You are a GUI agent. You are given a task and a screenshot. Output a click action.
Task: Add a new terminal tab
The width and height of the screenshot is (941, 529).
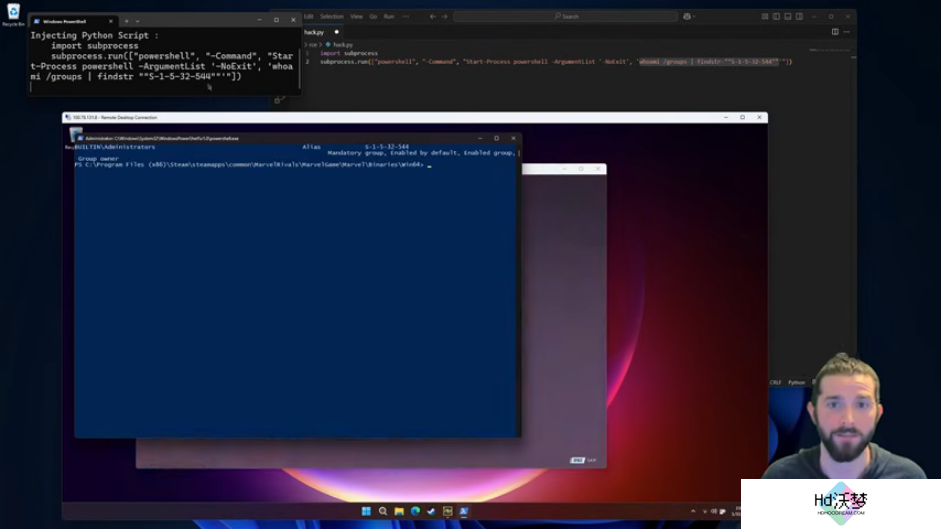pos(126,21)
